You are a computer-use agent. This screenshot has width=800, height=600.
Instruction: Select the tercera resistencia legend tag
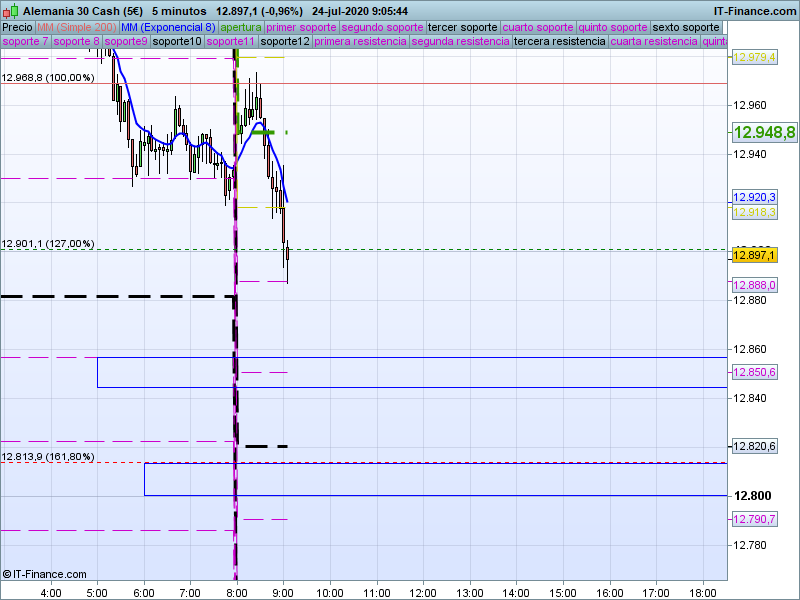[x=560, y=41]
